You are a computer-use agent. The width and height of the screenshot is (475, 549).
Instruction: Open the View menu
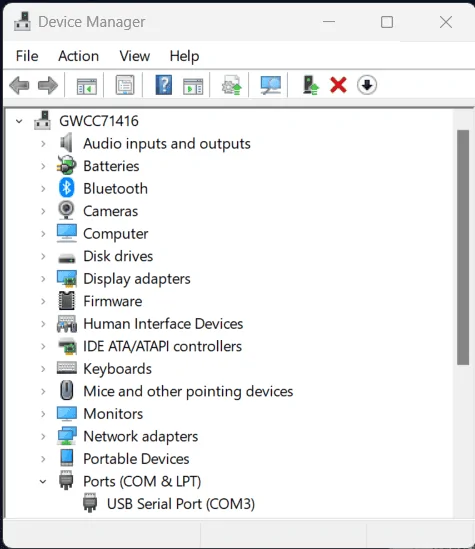tap(135, 56)
